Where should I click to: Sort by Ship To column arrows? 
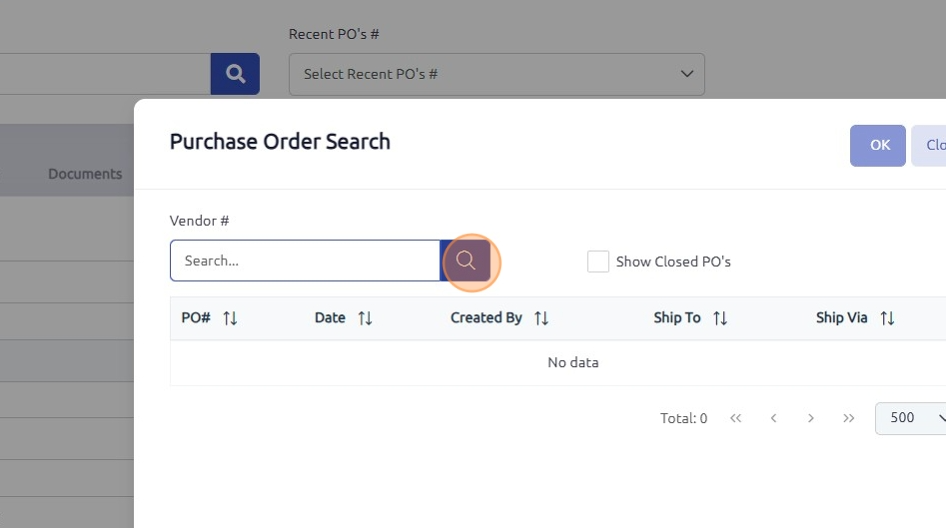(x=720, y=318)
